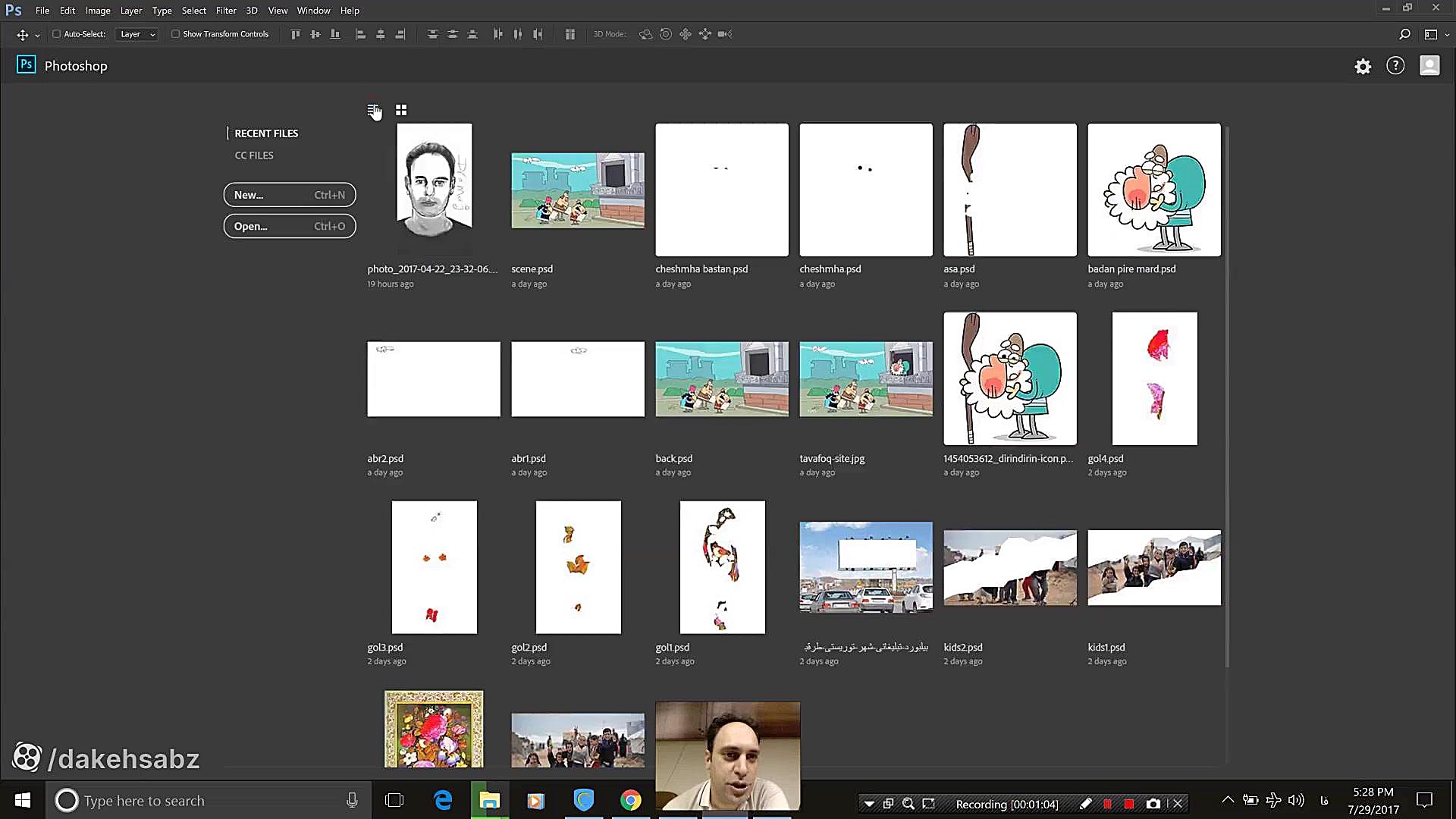Open the Edit menu

click(67, 11)
